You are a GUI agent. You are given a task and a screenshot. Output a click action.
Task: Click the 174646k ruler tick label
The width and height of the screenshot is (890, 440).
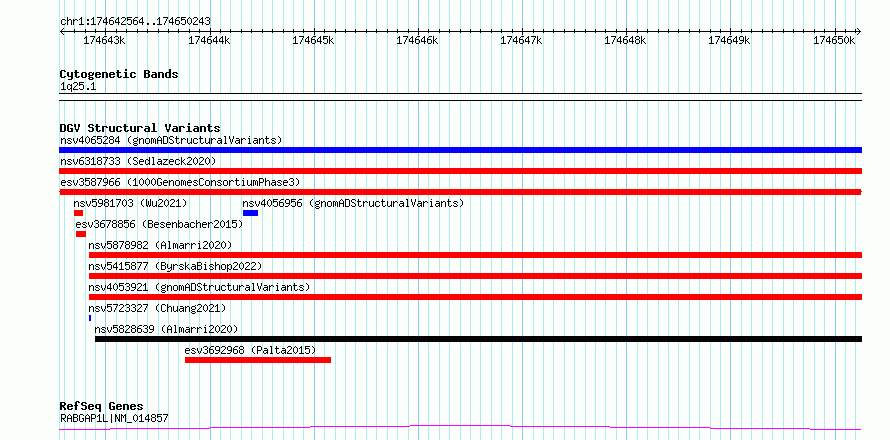coord(417,40)
